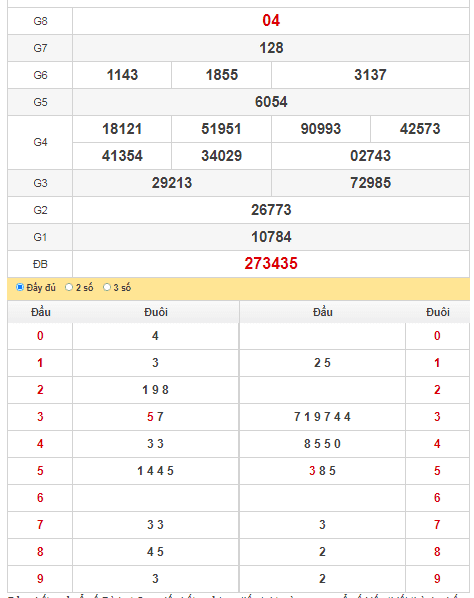Click the G6 row label
Viewport: 474px width, 598px height.
[x=40, y=76]
